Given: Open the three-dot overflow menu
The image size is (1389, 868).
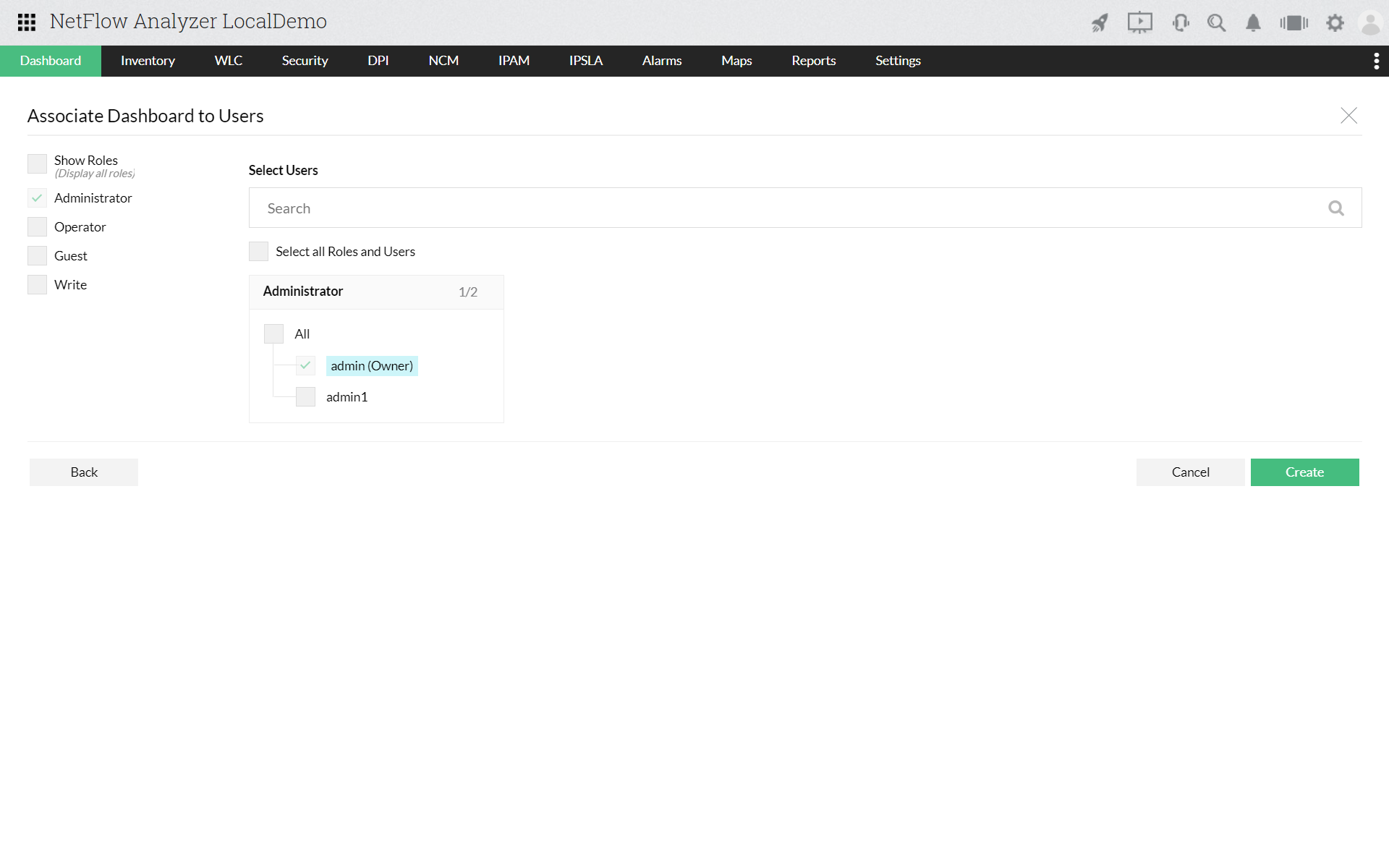Looking at the screenshot, I should coord(1376,61).
